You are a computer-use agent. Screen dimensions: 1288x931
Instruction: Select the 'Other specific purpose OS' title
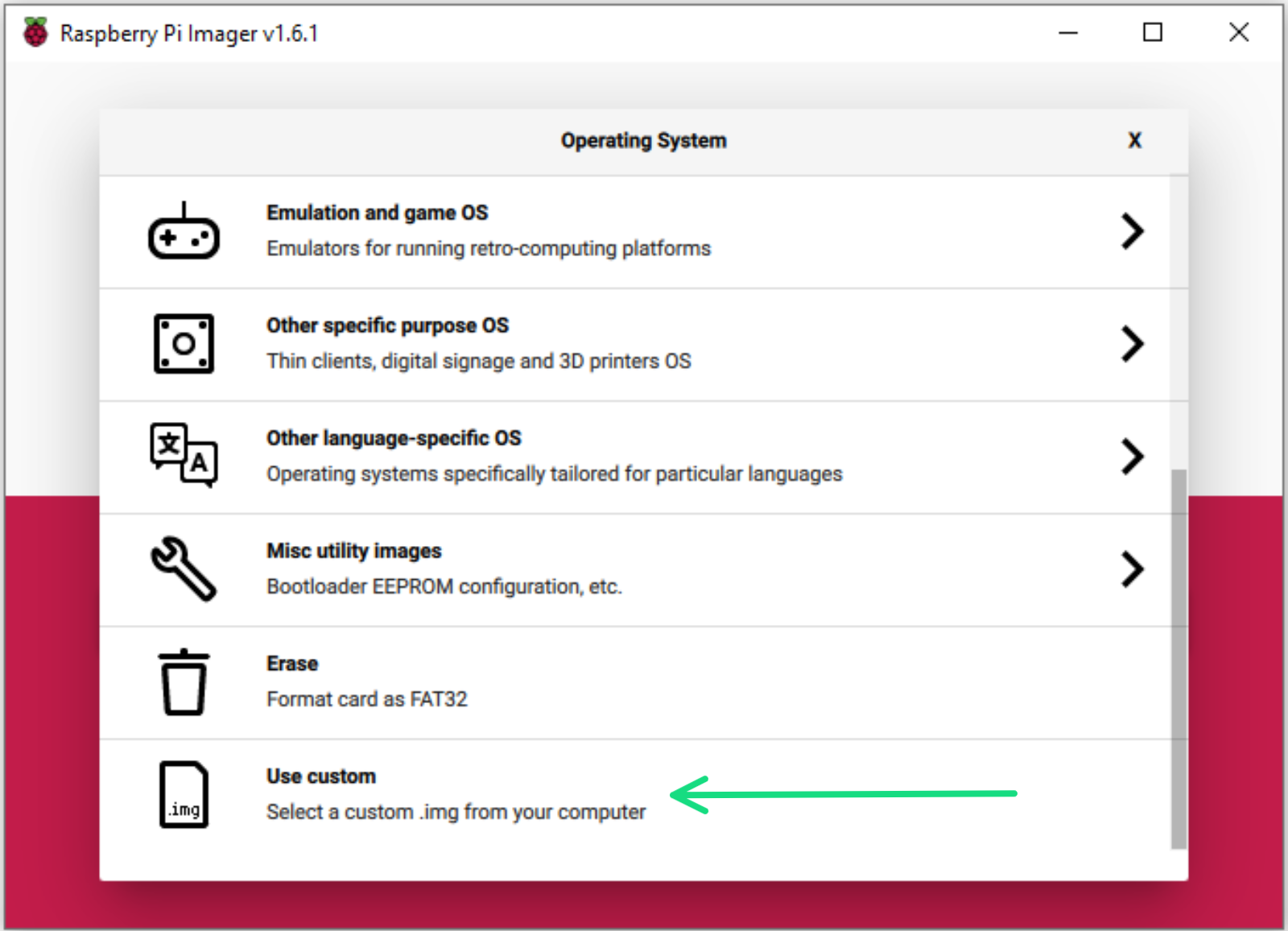pyautogui.click(x=387, y=325)
